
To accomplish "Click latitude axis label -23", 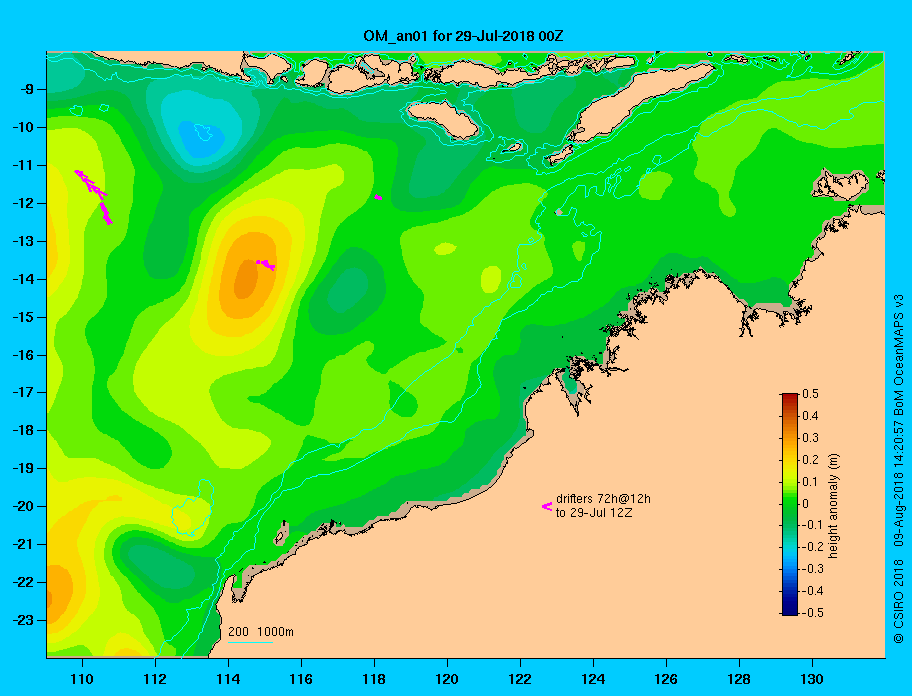I will tap(22, 620).
